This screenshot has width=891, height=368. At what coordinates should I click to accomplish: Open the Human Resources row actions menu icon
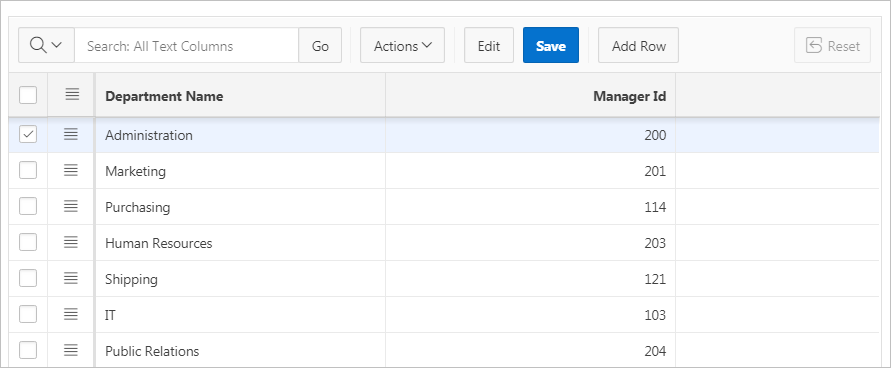point(70,242)
